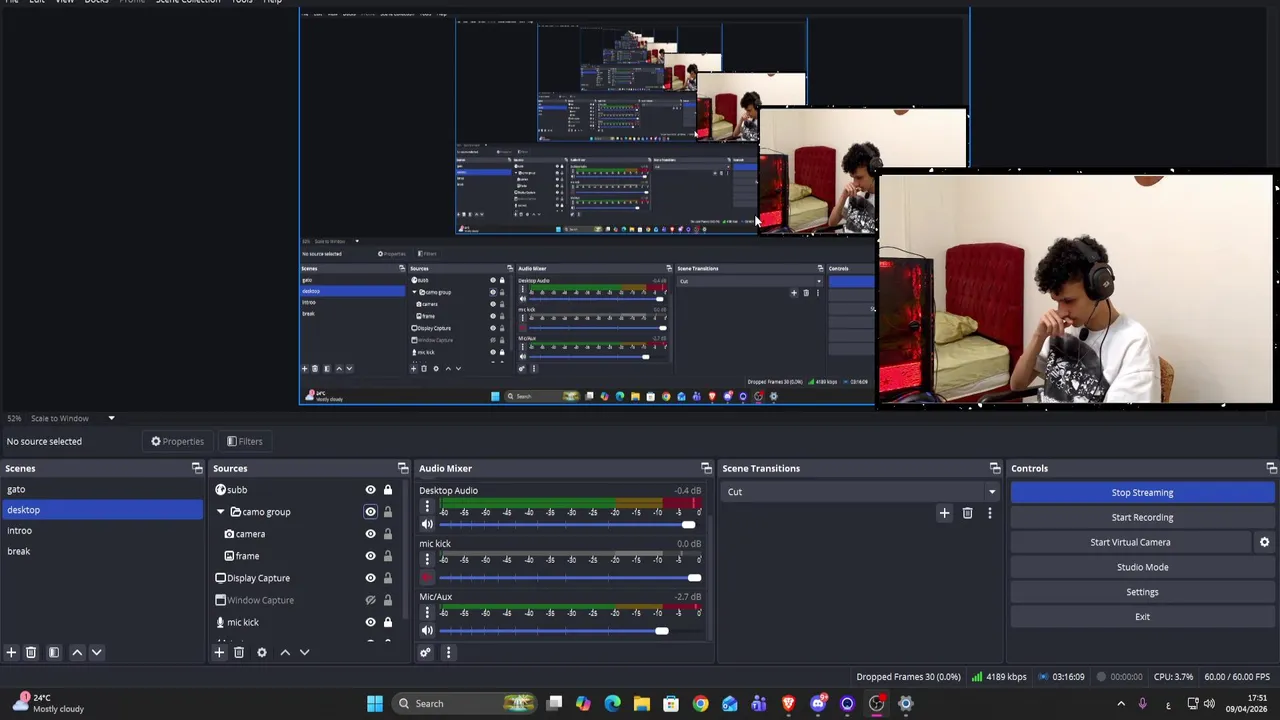The width and height of the screenshot is (1280, 720).
Task: Add a new scene with the plus icon
Action: [x=11, y=652]
